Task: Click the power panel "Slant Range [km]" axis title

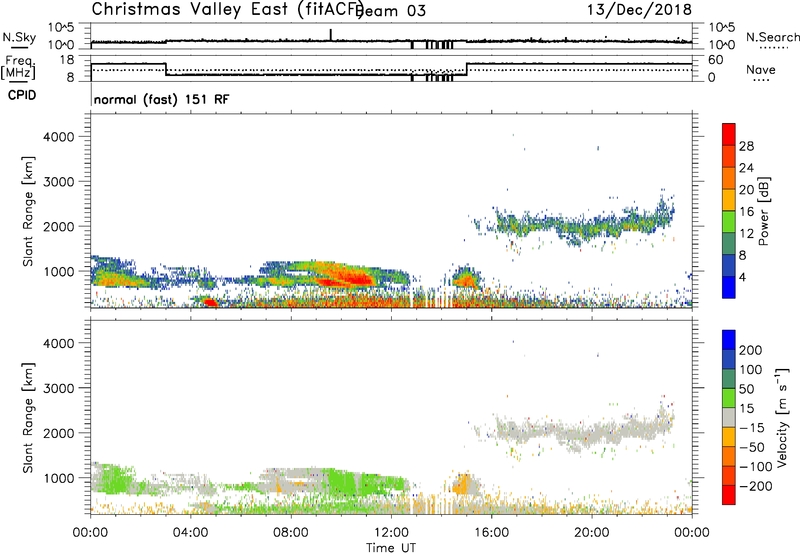Action: pyautogui.click(x=28, y=211)
